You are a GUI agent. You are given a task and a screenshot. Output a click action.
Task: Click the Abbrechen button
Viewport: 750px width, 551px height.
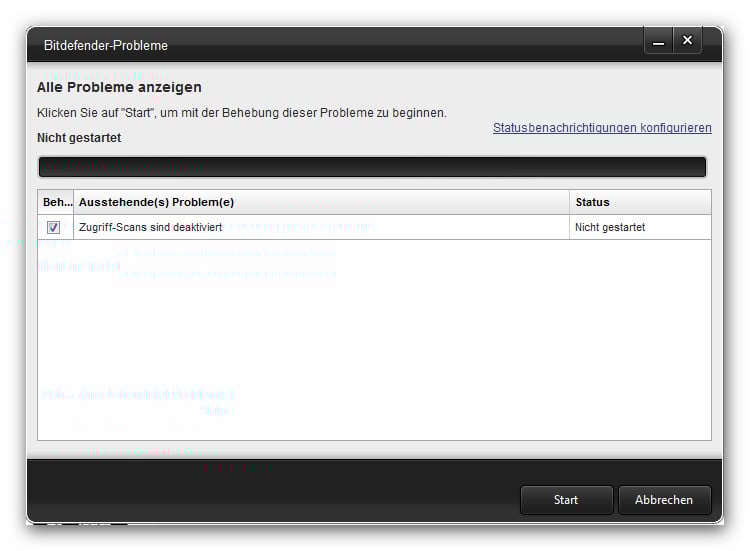664,500
